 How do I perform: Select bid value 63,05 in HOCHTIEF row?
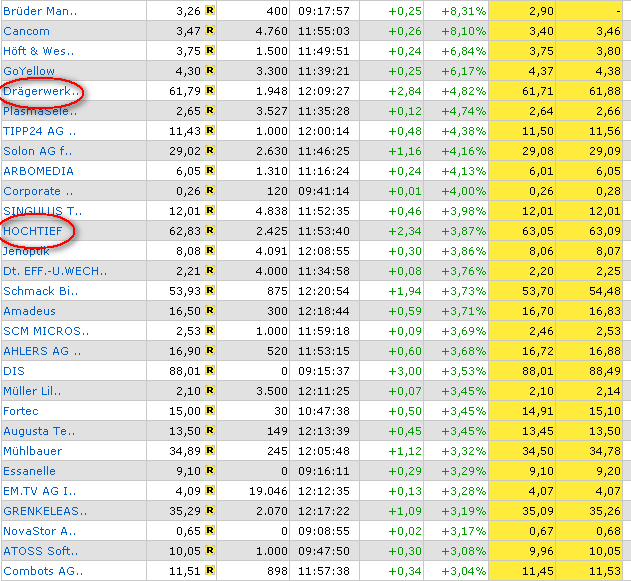[x=538, y=231]
